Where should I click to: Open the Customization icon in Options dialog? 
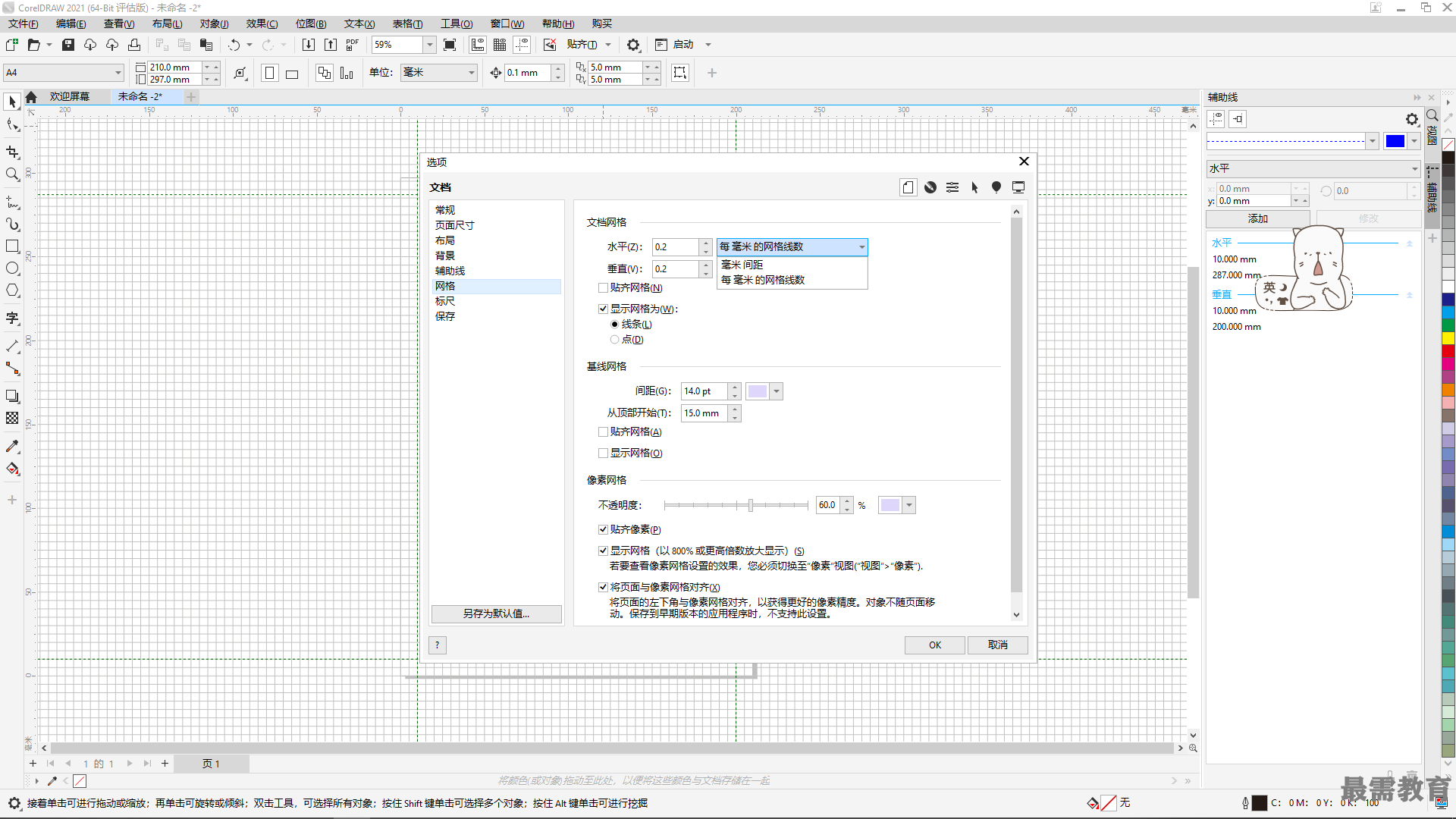click(x=952, y=187)
